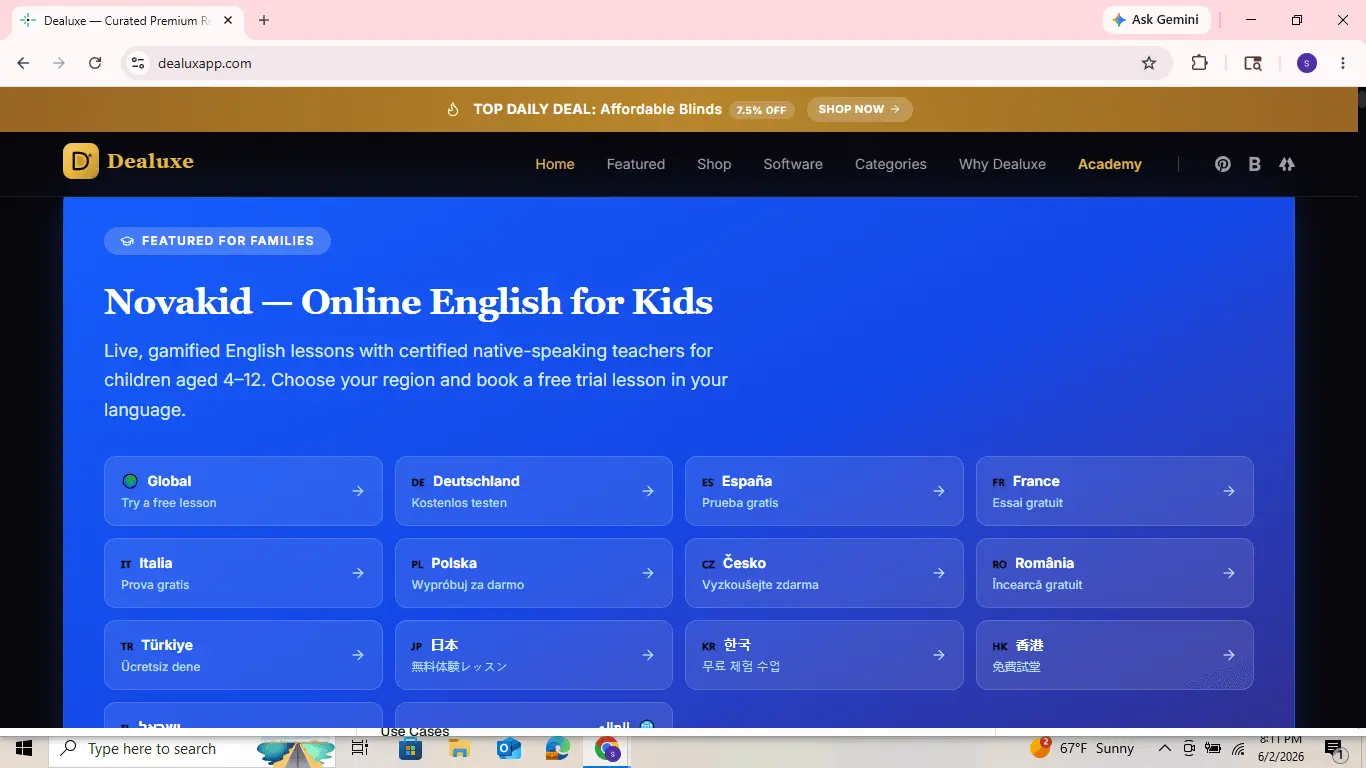Image resolution: width=1366 pixels, height=768 pixels.
Task: Go forward with the browser arrow
Action: (x=59, y=63)
